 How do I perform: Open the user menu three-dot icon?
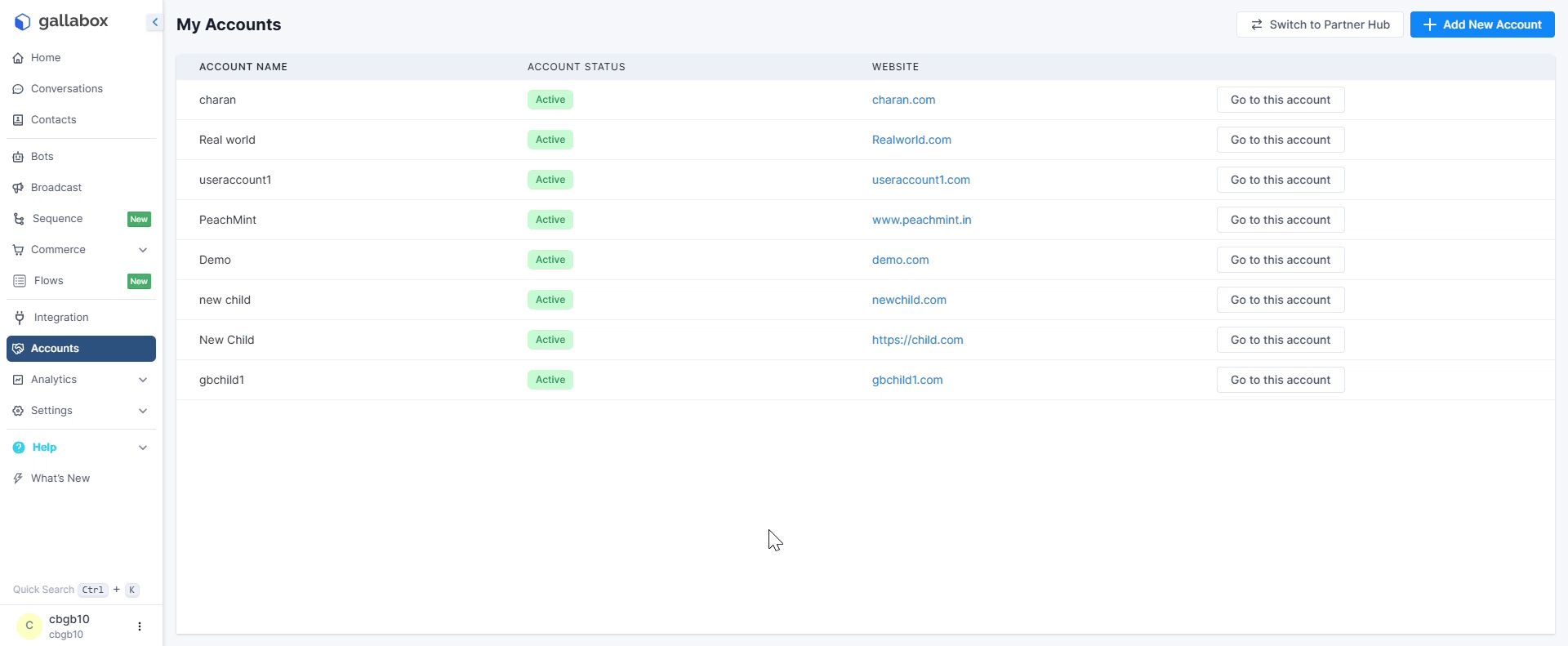pos(140,626)
